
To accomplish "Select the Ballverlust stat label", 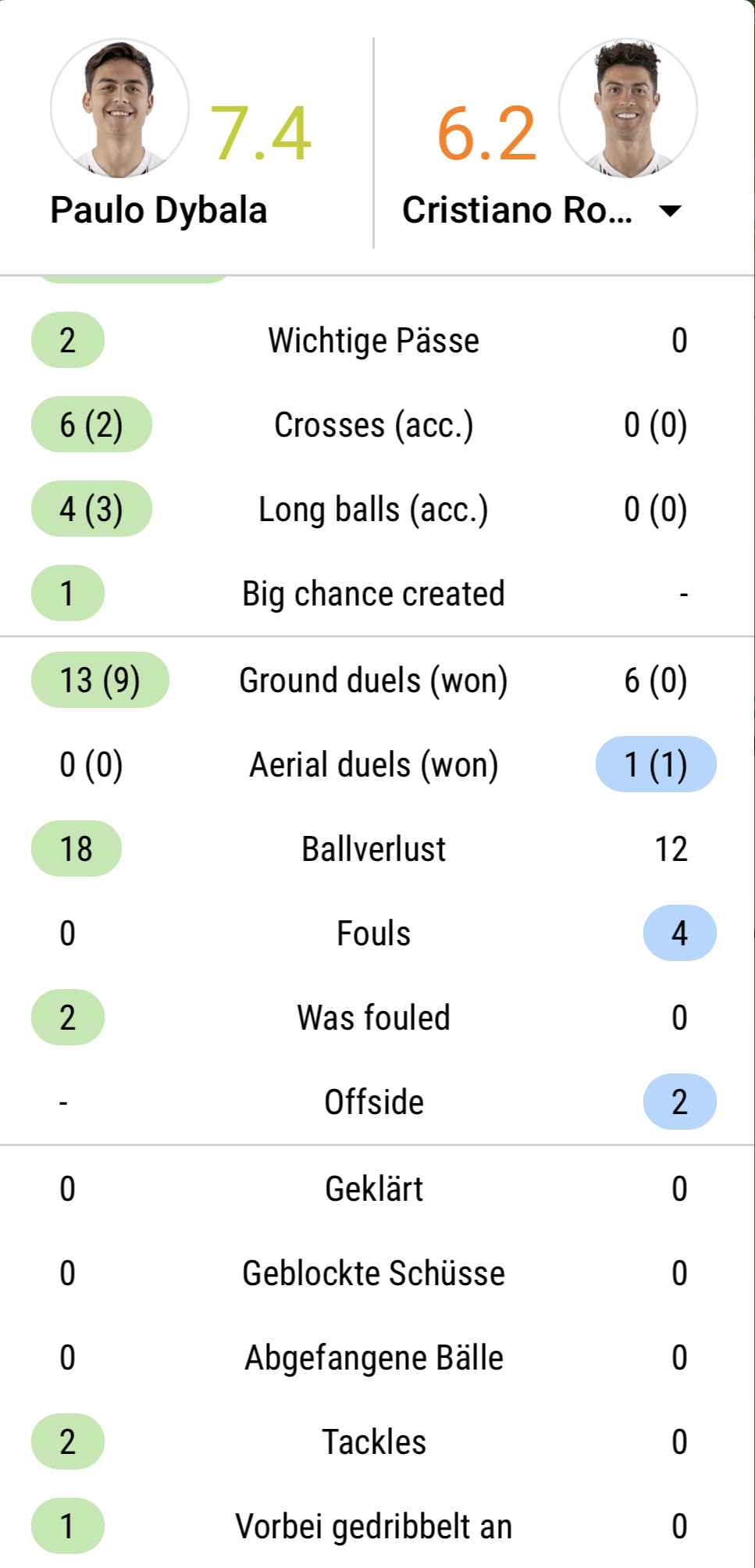I will click(x=373, y=848).
